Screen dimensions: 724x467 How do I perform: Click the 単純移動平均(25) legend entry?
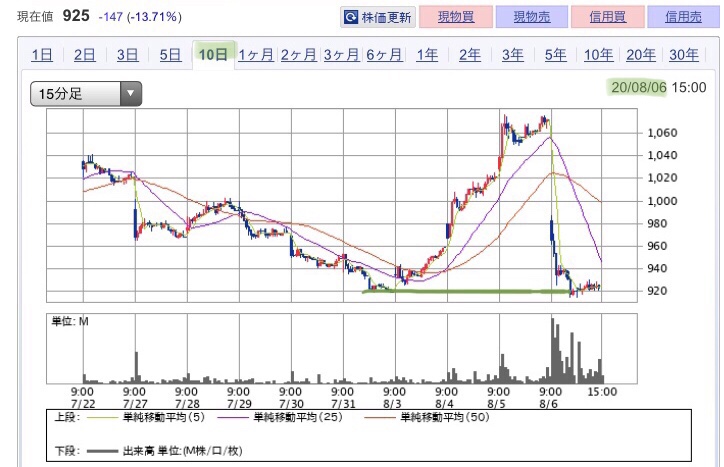(x=280, y=418)
